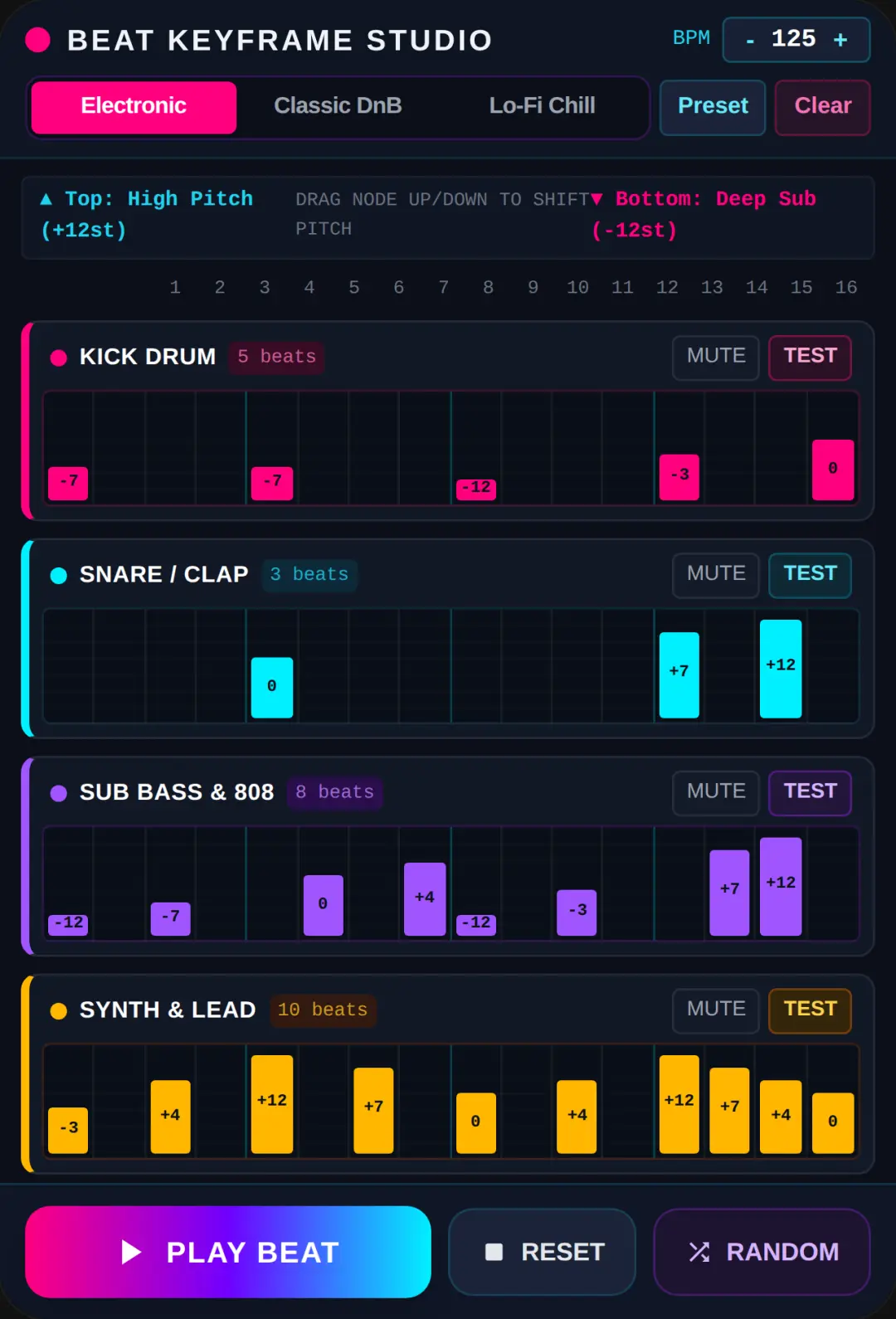Click step number 16 in ruler
The height and width of the screenshot is (1319, 896).
[x=846, y=288]
